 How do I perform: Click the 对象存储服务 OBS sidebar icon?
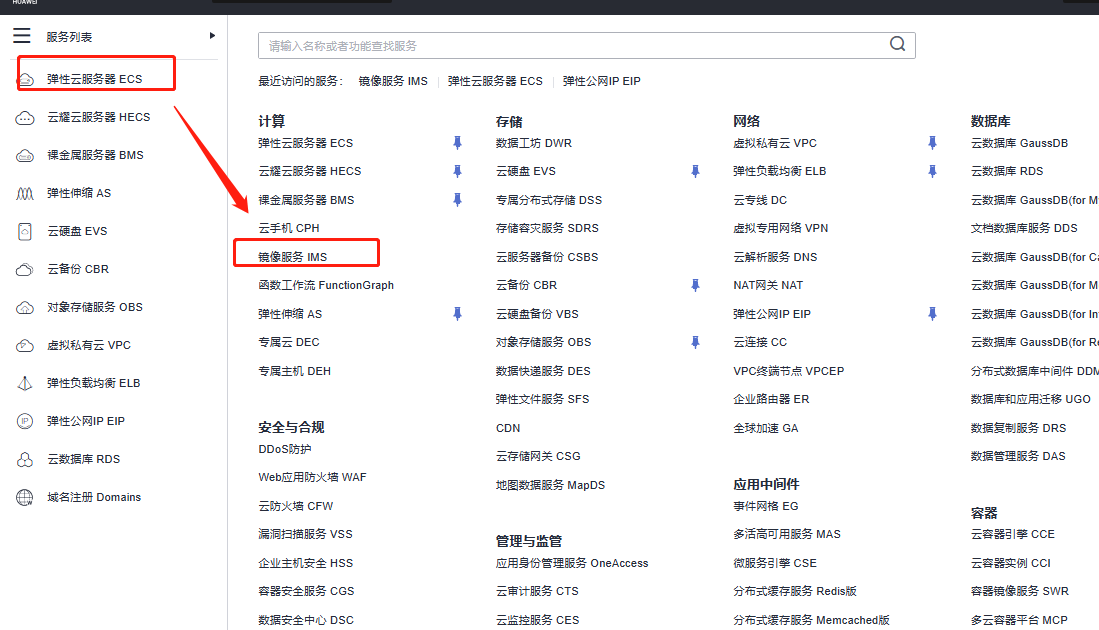coord(25,308)
